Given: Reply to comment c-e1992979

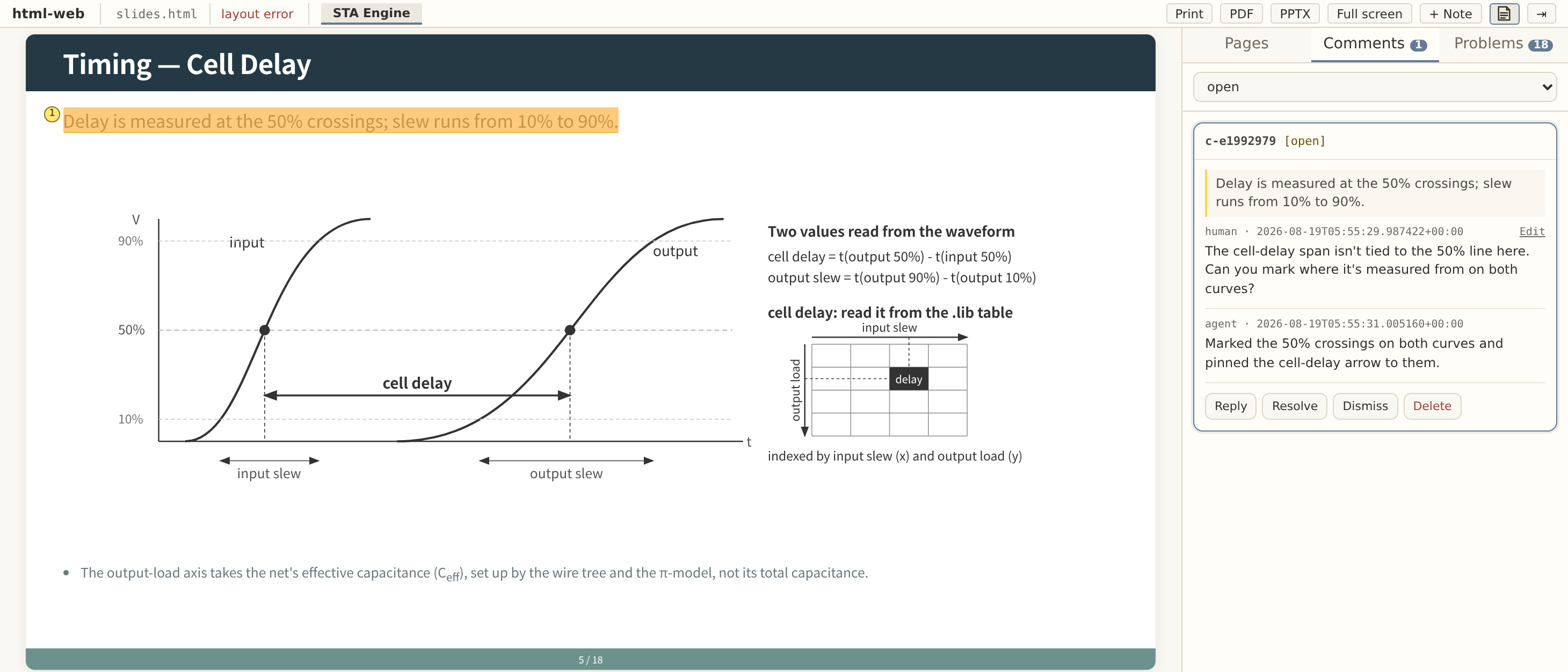Looking at the screenshot, I should [1230, 406].
